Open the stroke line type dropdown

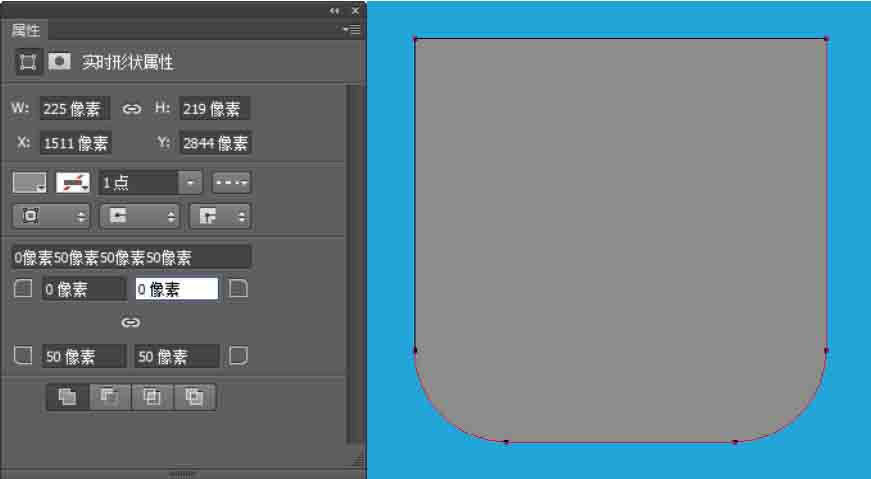(x=231, y=183)
